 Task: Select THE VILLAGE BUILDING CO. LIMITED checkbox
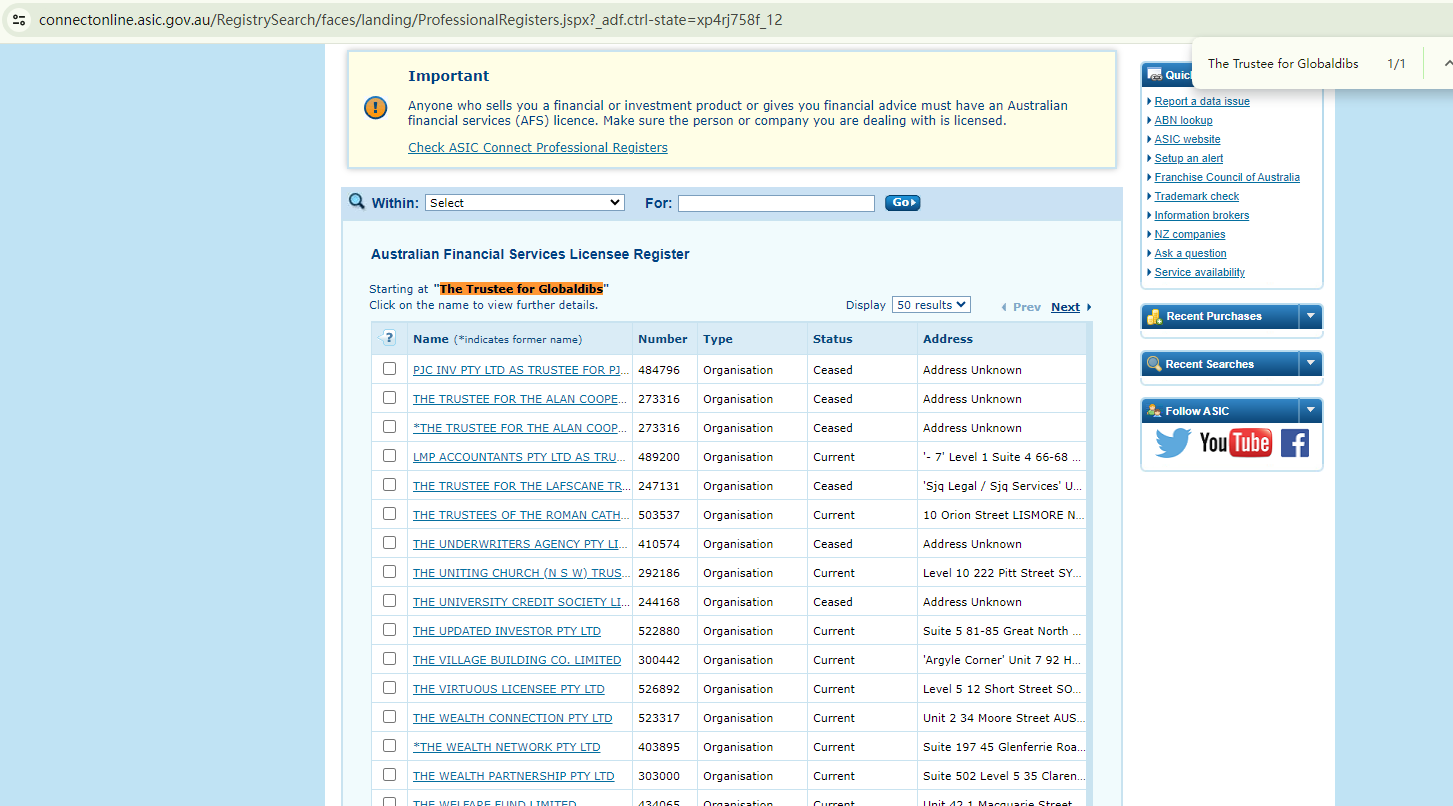click(390, 659)
